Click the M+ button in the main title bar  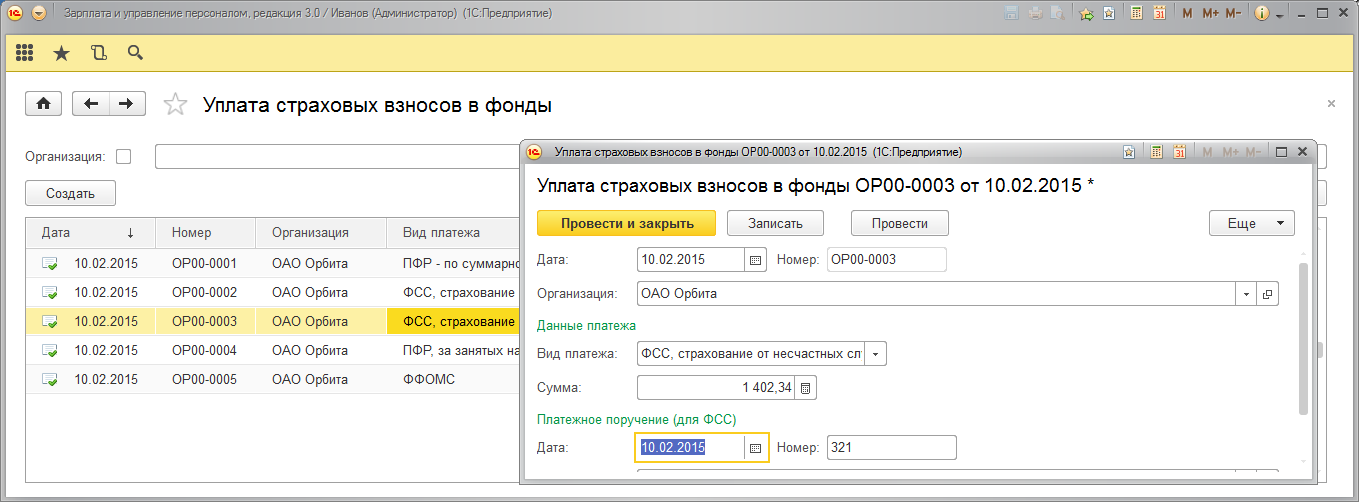pyautogui.click(x=1210, y=14)
